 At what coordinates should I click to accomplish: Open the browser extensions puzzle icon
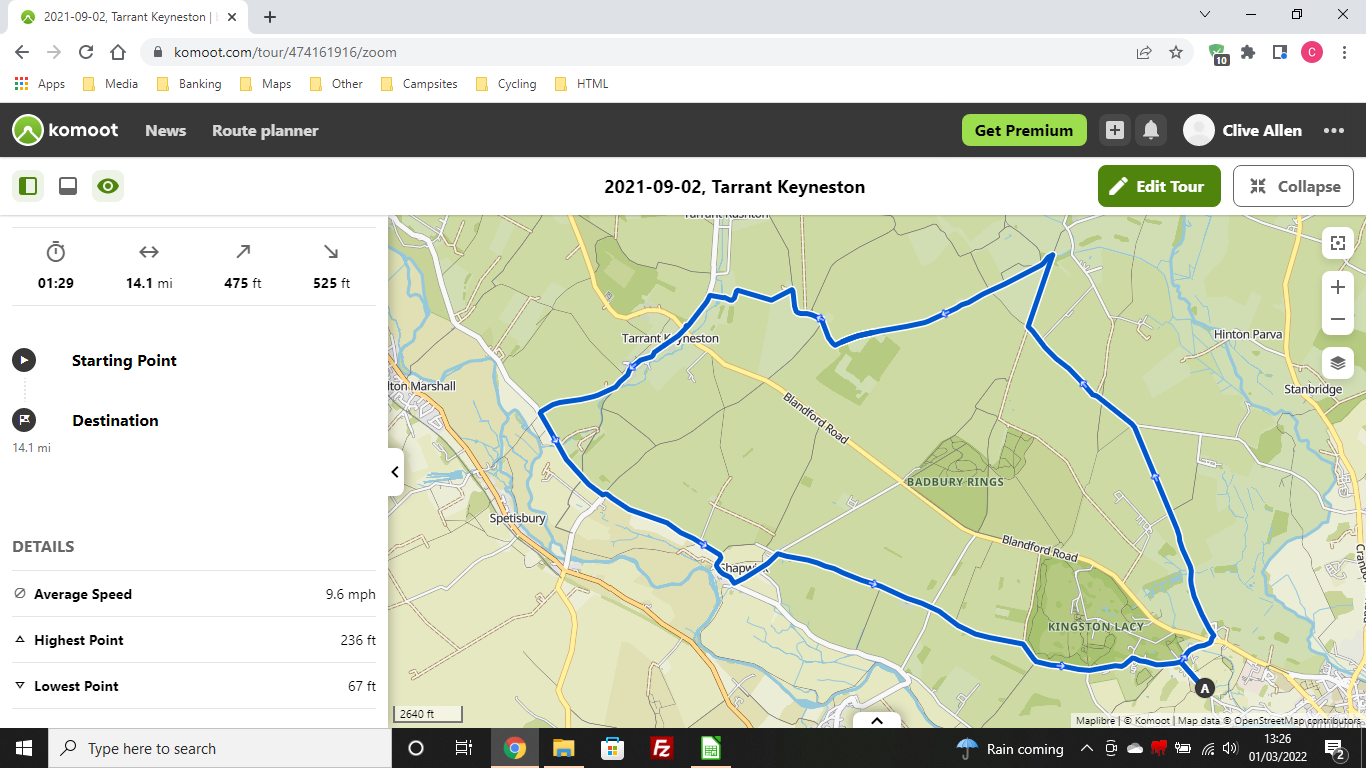(x=1248, y=52)
